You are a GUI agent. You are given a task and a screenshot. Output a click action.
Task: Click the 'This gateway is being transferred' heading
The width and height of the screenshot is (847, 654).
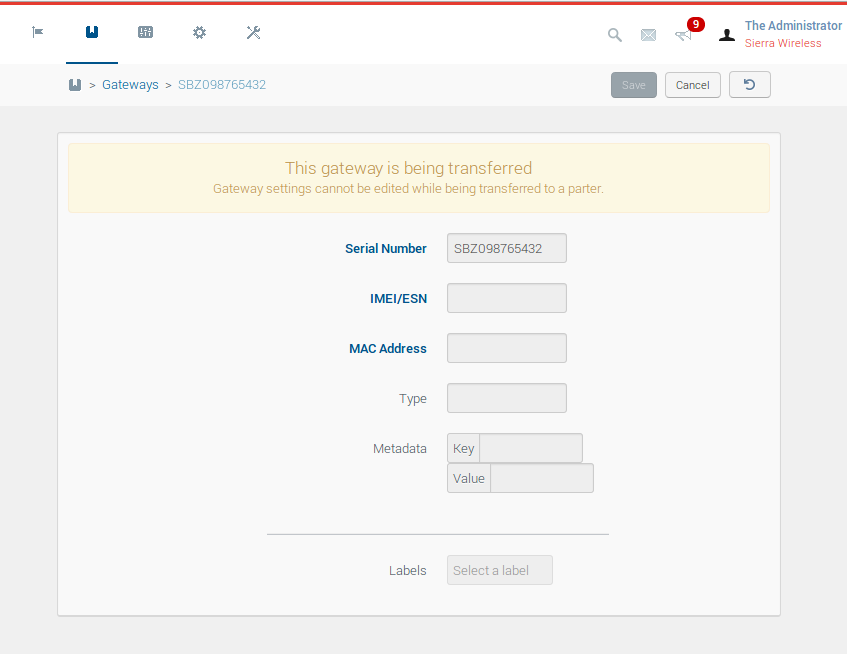[x=408, y=168]
